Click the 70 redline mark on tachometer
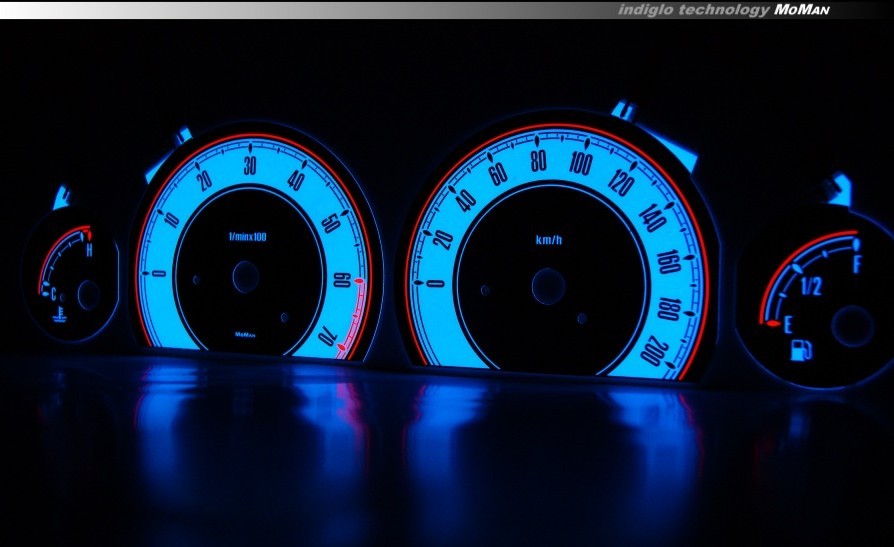894x547 pixels. [x=328, y=337]
